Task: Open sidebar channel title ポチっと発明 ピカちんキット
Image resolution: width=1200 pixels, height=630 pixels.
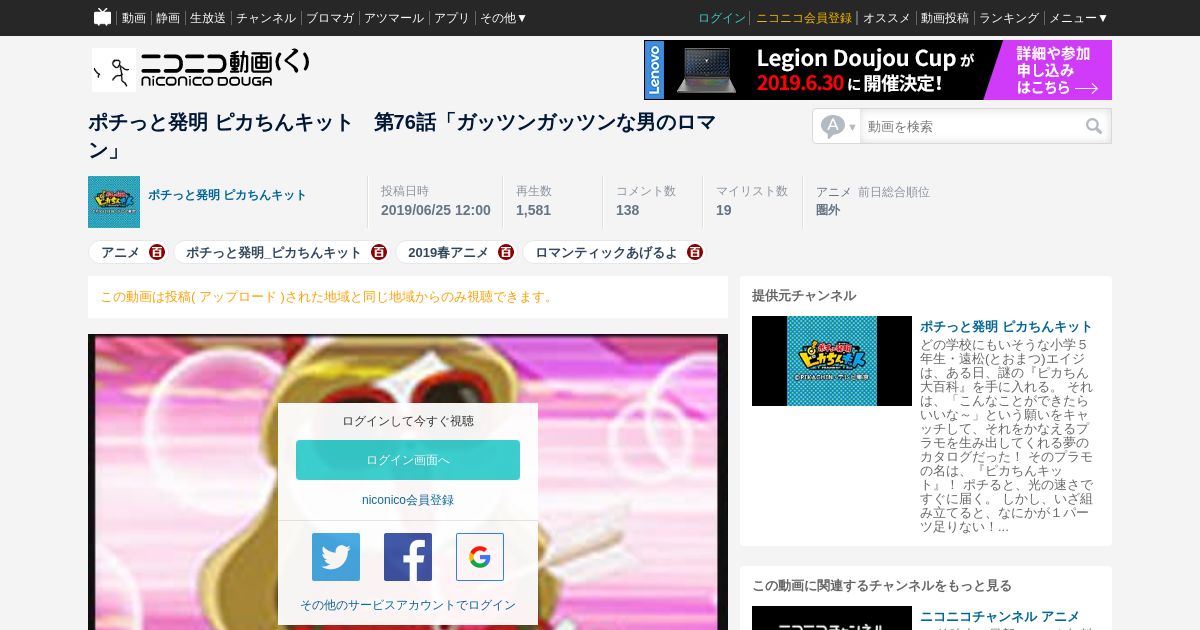Action: point(1006,326)
